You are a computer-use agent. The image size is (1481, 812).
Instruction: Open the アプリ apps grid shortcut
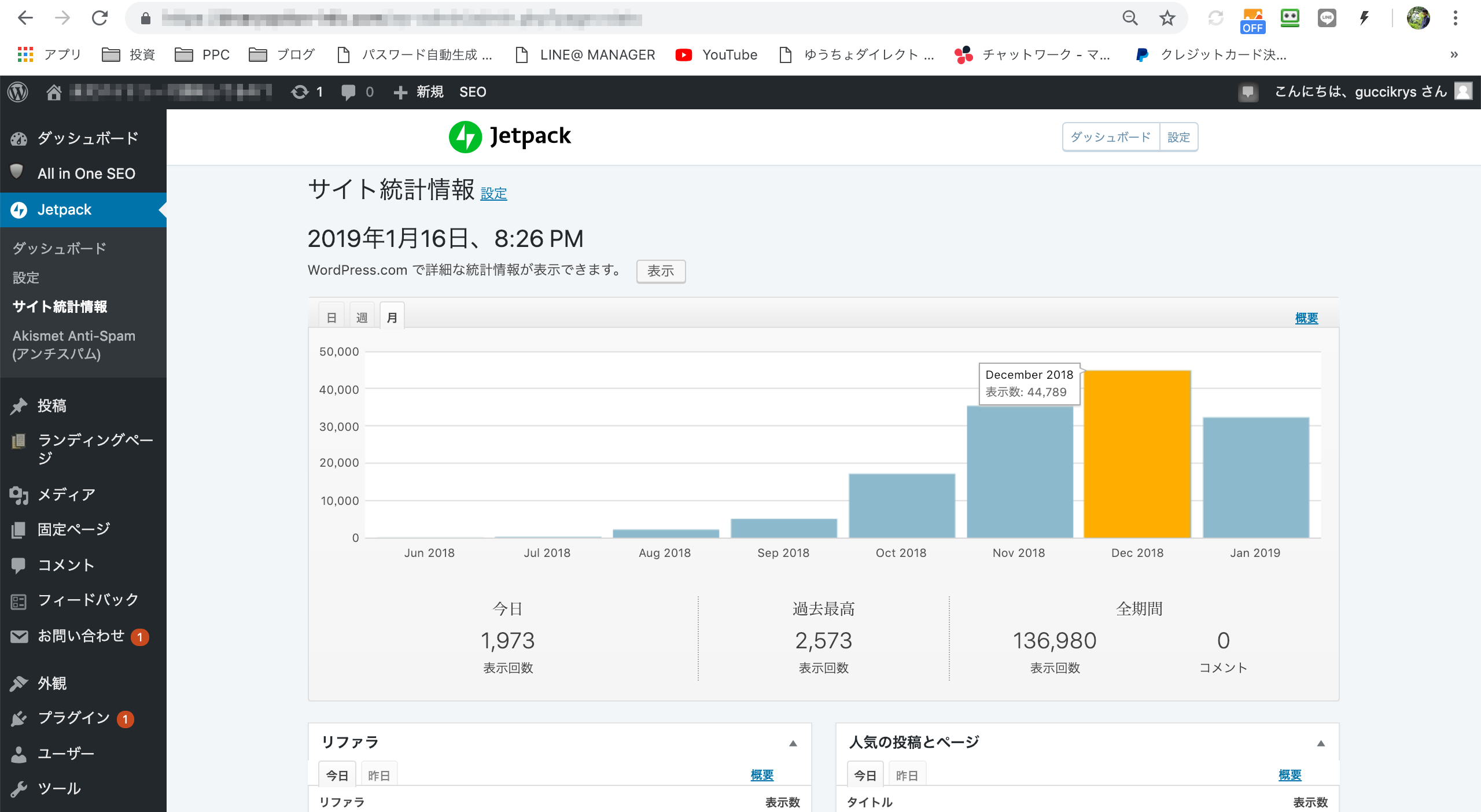(49, 54)
